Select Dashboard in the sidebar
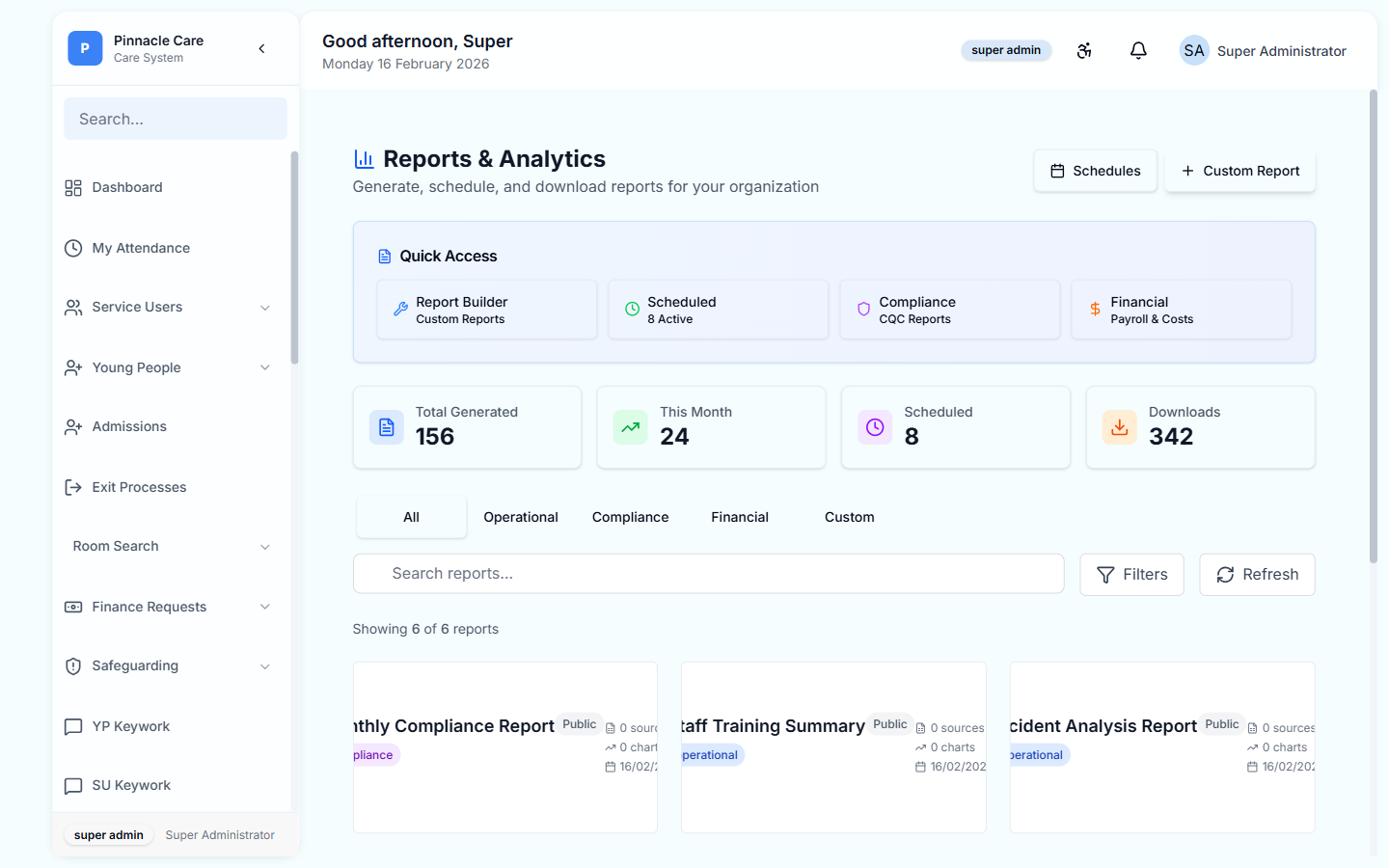Viewport: 1389px width, 868px height. tap(126, 187)
